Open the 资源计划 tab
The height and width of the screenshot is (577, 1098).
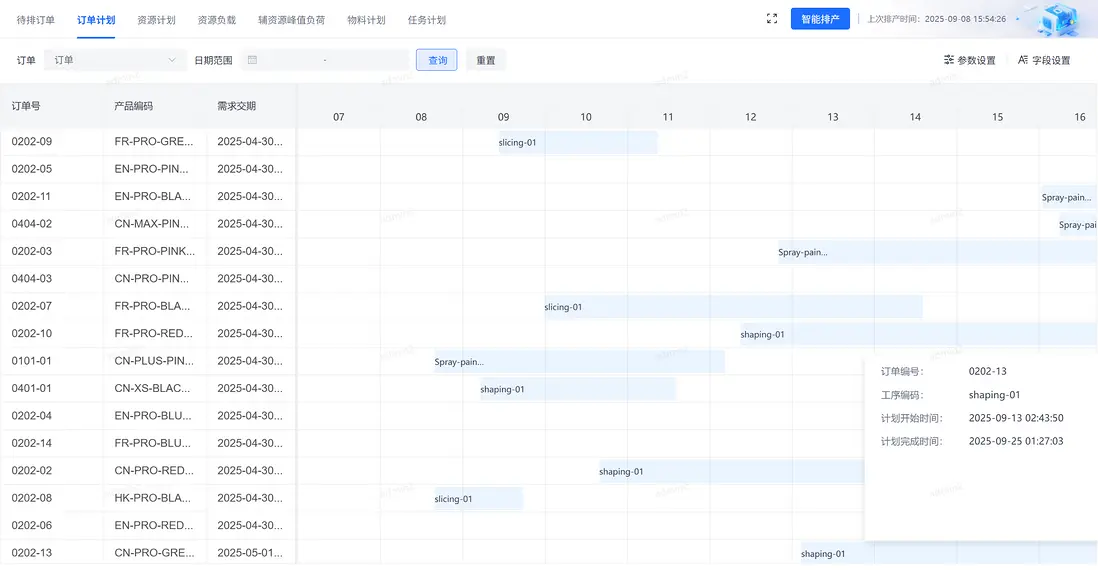[x=156, y=20]
